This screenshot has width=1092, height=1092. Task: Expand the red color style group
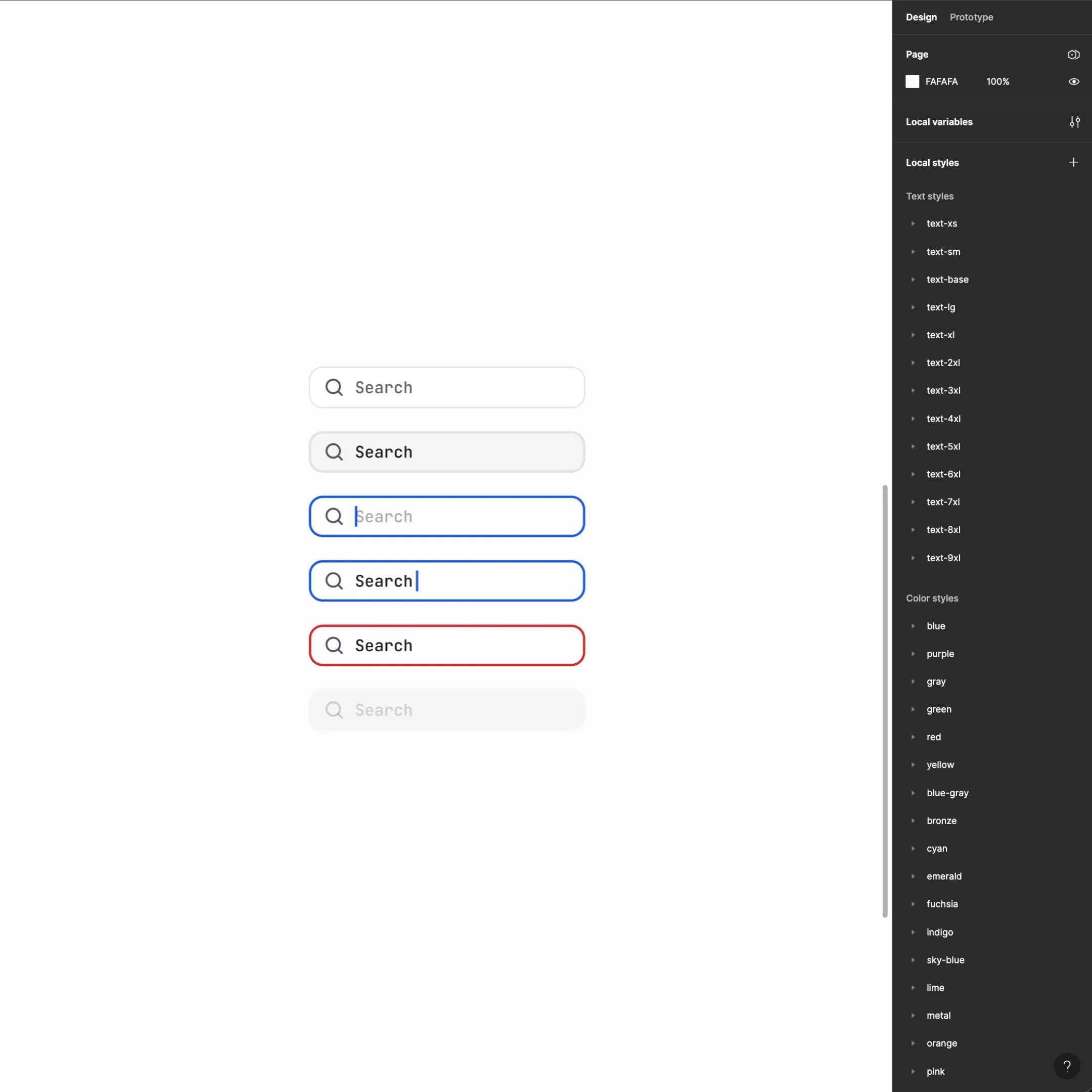(x=913, y=737)
